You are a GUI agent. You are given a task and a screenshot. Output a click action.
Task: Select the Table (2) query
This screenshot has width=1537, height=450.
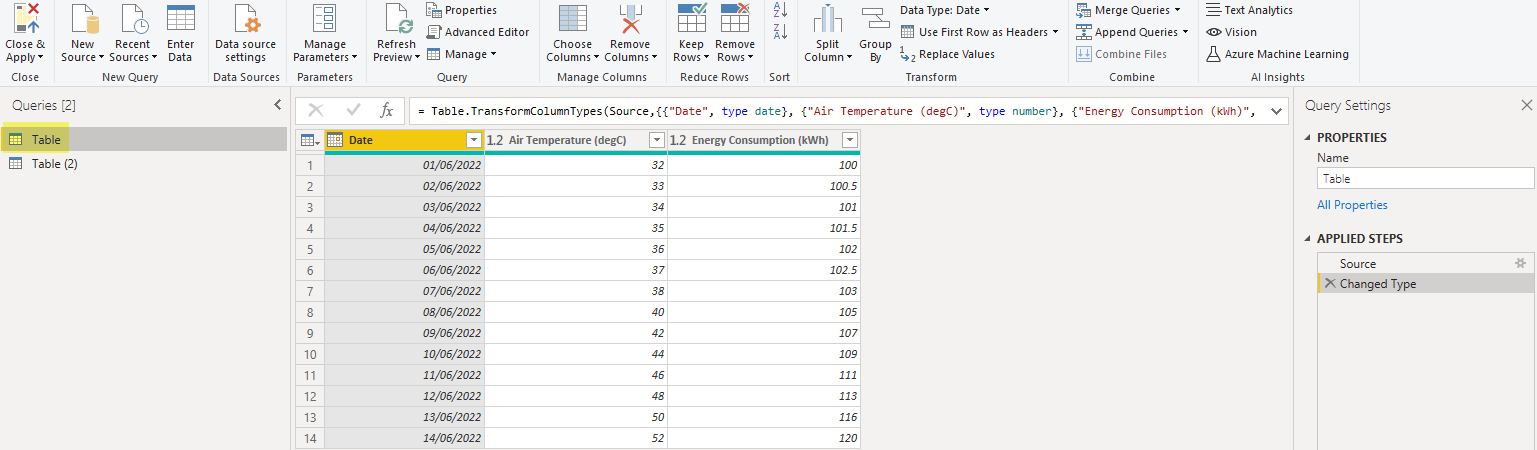[x=145, y=163]
